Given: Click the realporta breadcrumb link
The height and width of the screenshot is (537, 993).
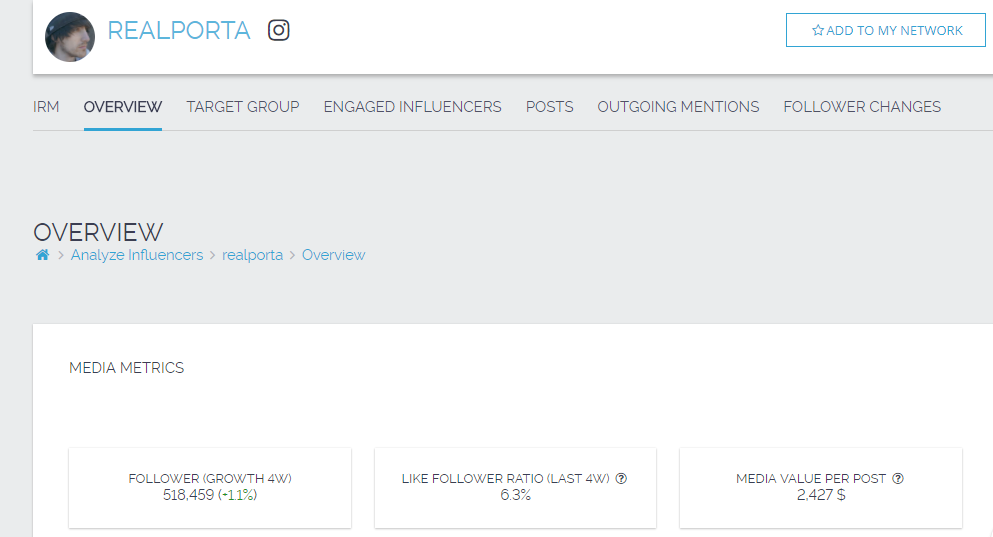Looking at the screenshot, I should [x=252, y=255].
